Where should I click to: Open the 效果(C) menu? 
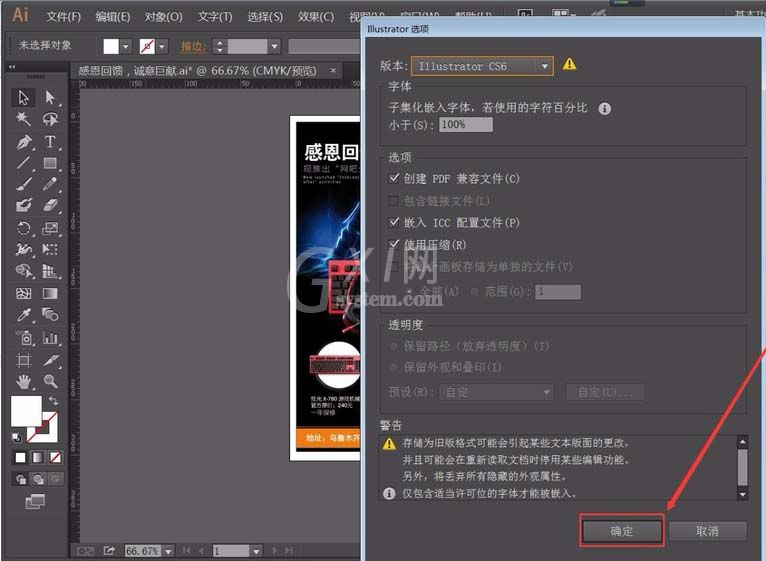(316, 17)
